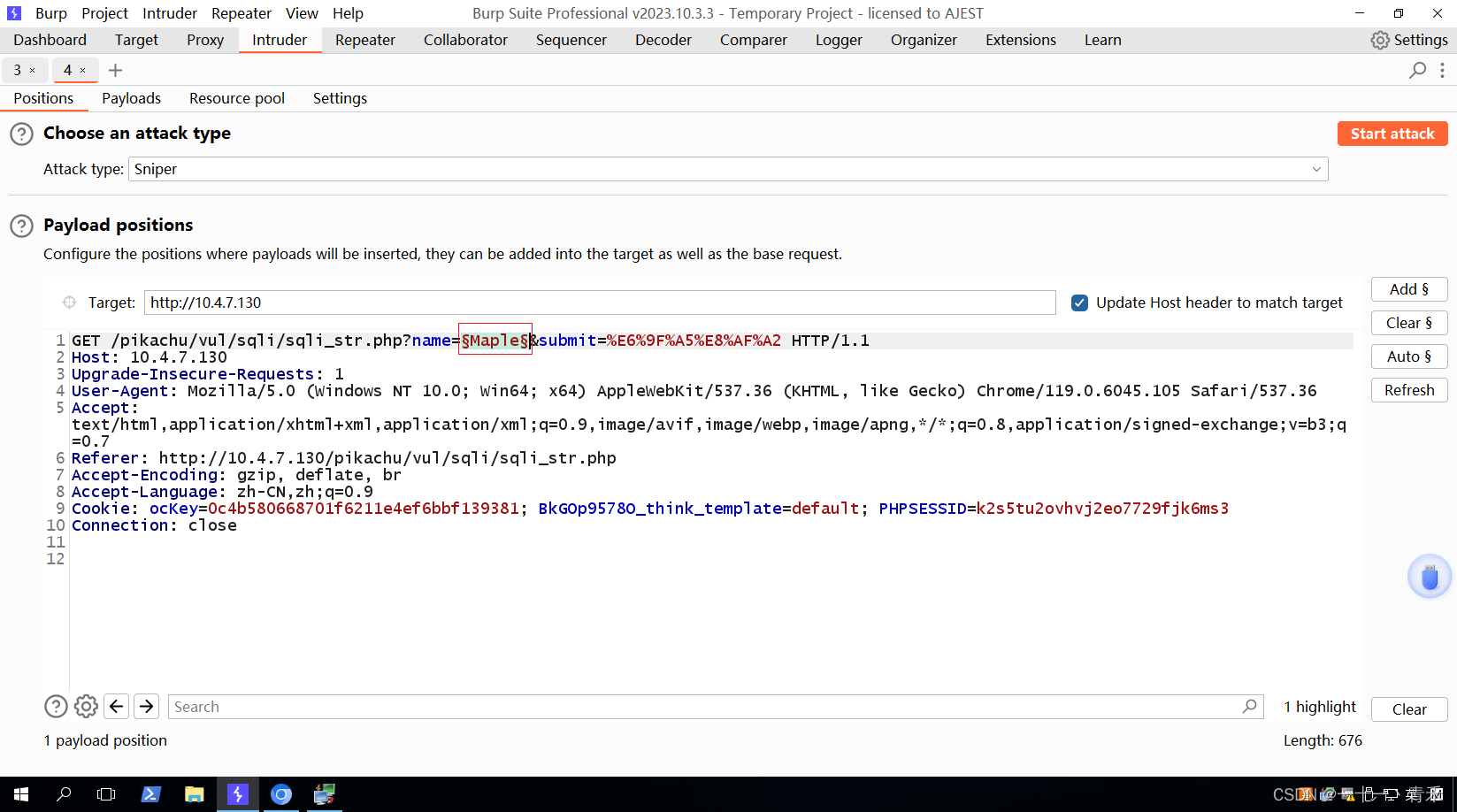
Task: Add a new Intruder tab with plus icon
Action: pos(115,71)
